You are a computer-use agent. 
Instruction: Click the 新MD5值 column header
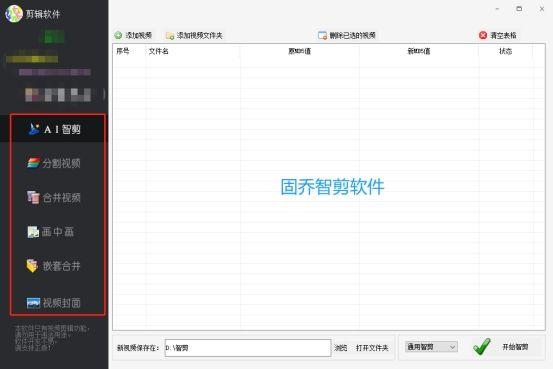pos(419,51)
